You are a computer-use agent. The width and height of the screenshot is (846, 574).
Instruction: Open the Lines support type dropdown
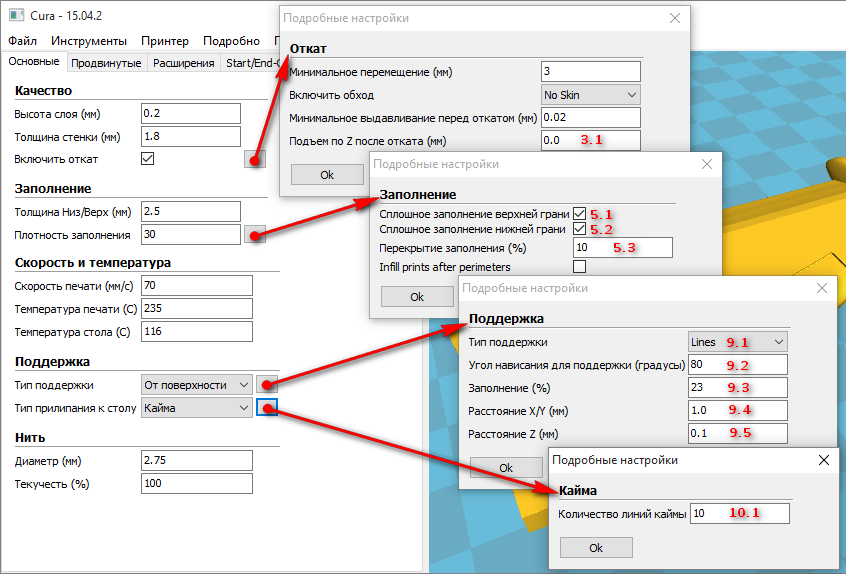click(x=738, y=342)
